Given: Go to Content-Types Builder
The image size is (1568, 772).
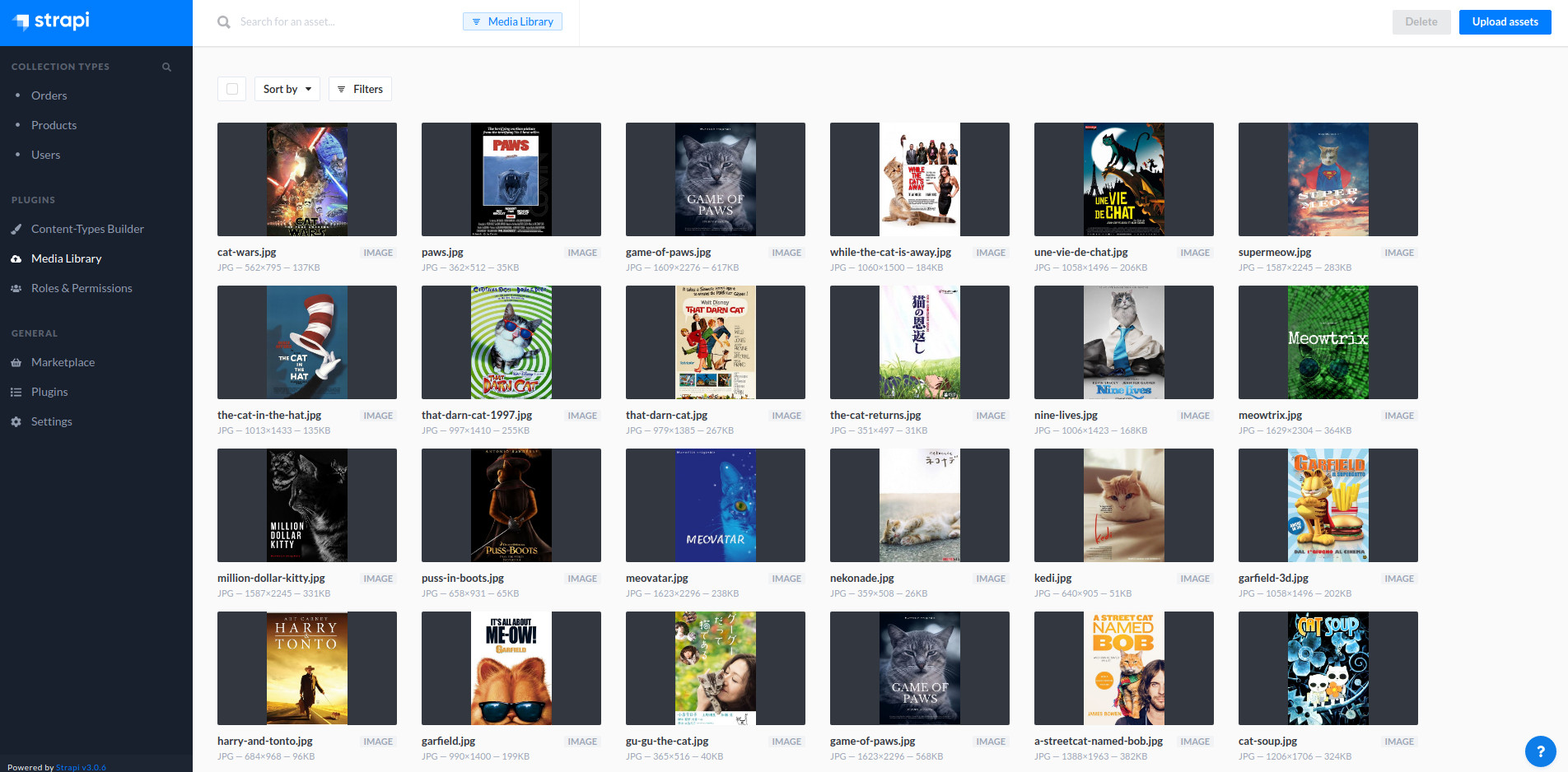Looking at the screenshot, I should pyautogui.click(x=87, y=229).
